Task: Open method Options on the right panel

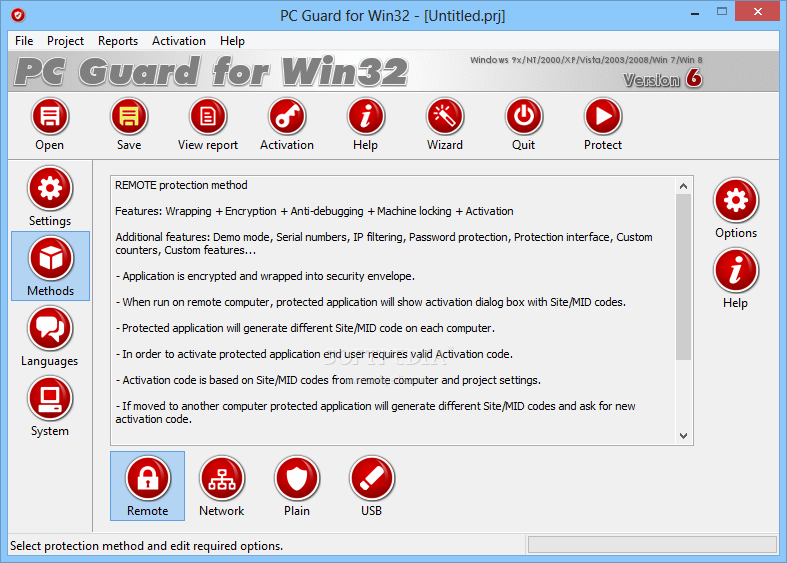Action: click(x=736, y=208)
